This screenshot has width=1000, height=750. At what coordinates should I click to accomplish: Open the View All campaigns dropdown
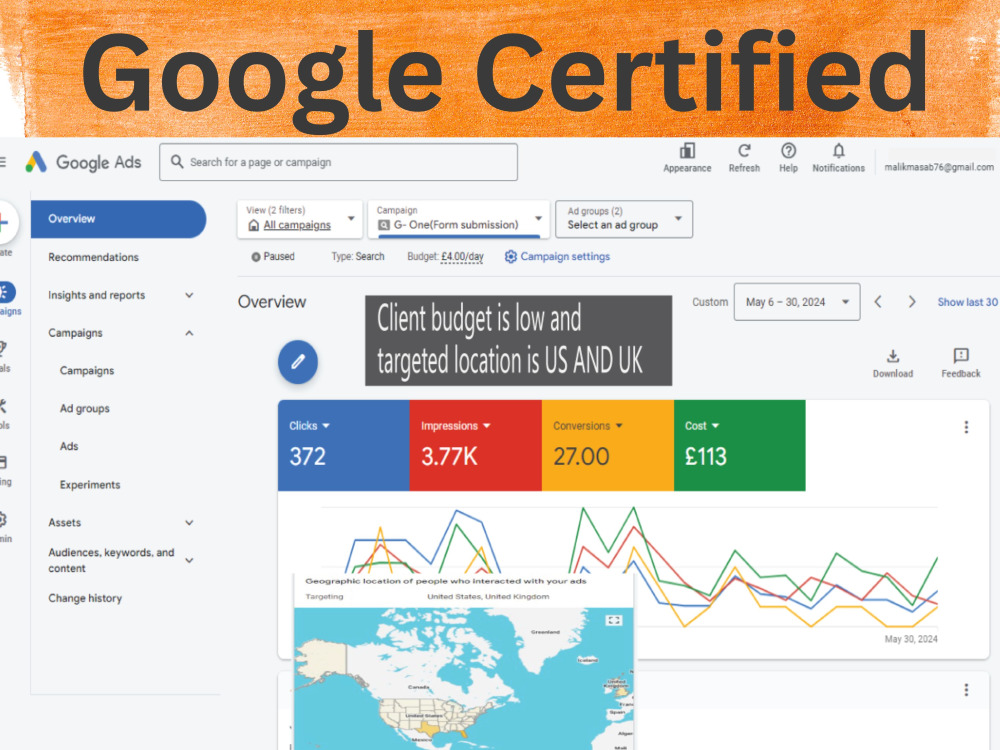pos(300,219)
